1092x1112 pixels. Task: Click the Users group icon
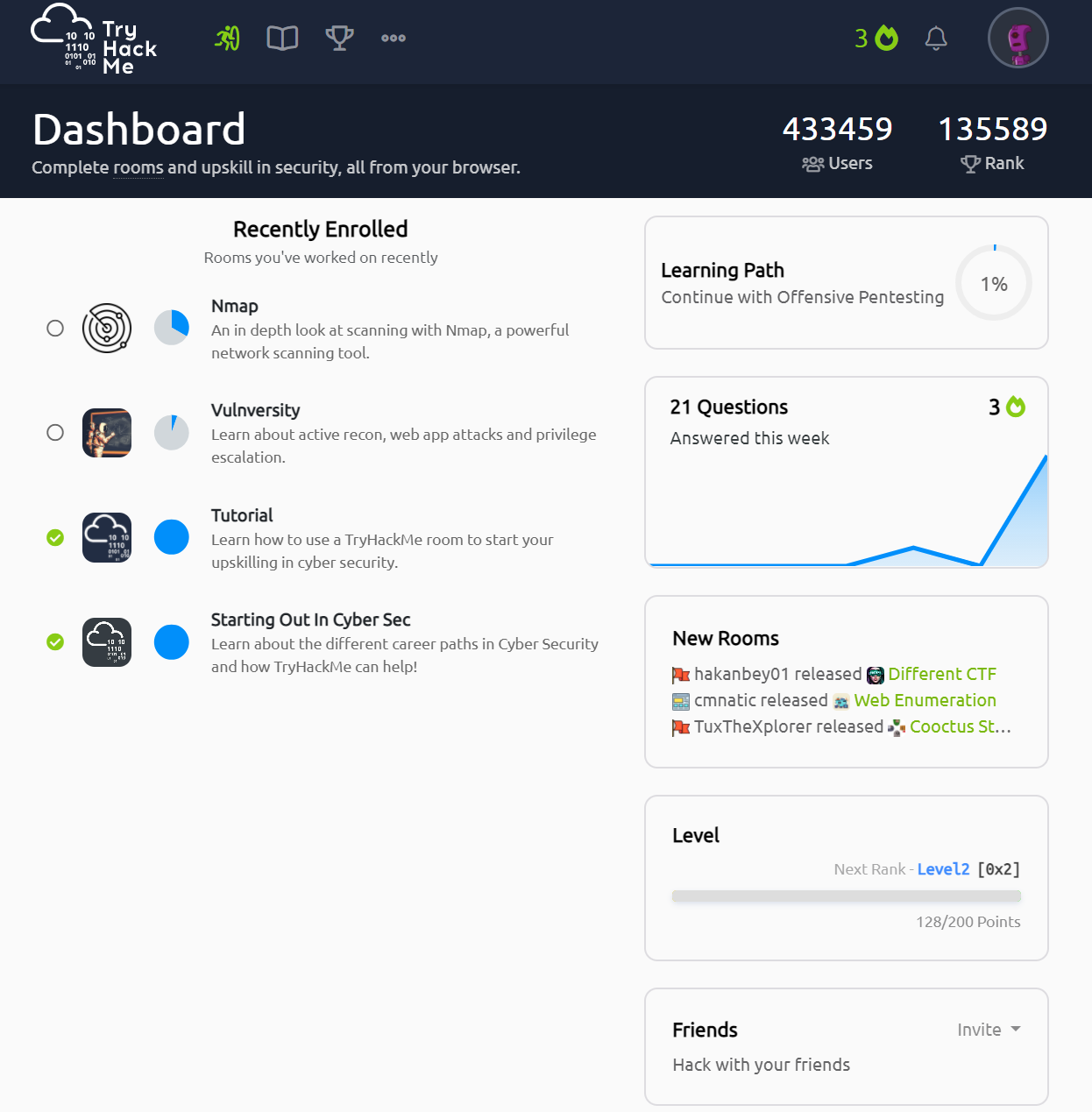(x=812, y=164)
